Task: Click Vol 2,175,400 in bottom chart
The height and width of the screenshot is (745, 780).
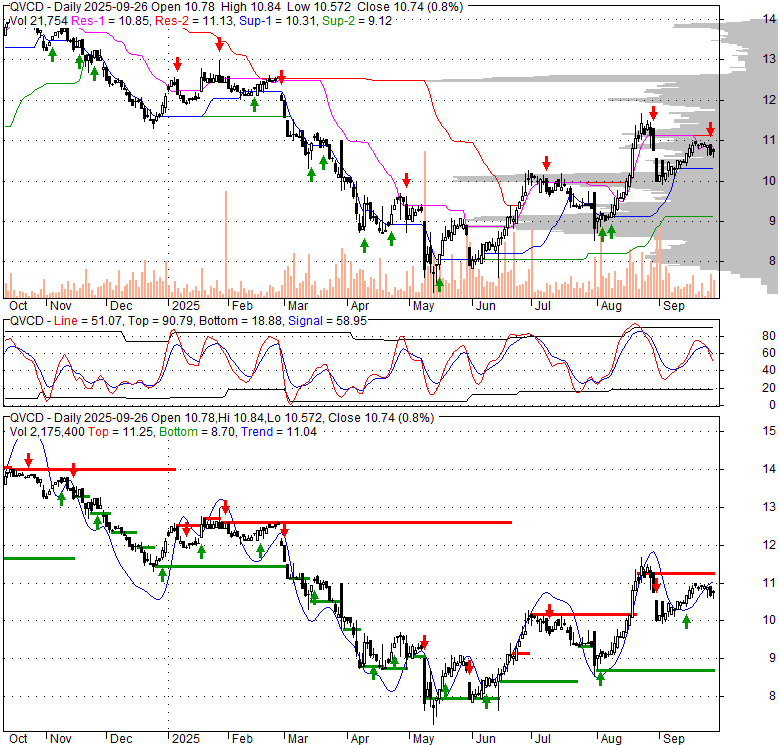Action: (47, 432)
